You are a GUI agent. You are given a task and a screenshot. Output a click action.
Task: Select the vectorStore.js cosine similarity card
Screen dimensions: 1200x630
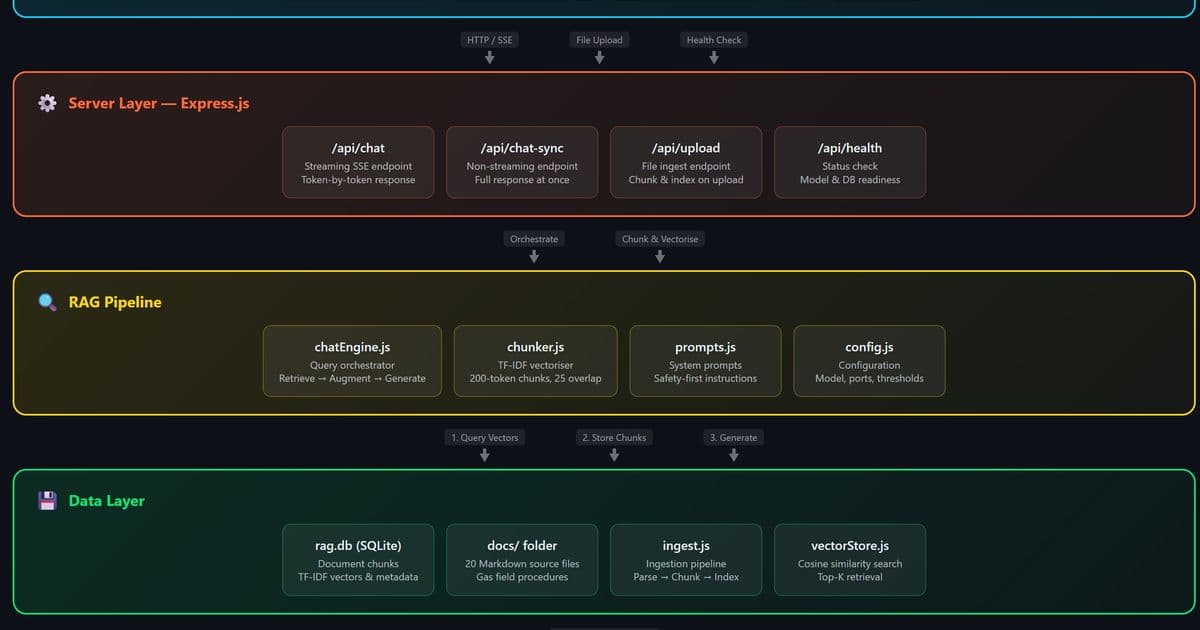pos(849,560)
